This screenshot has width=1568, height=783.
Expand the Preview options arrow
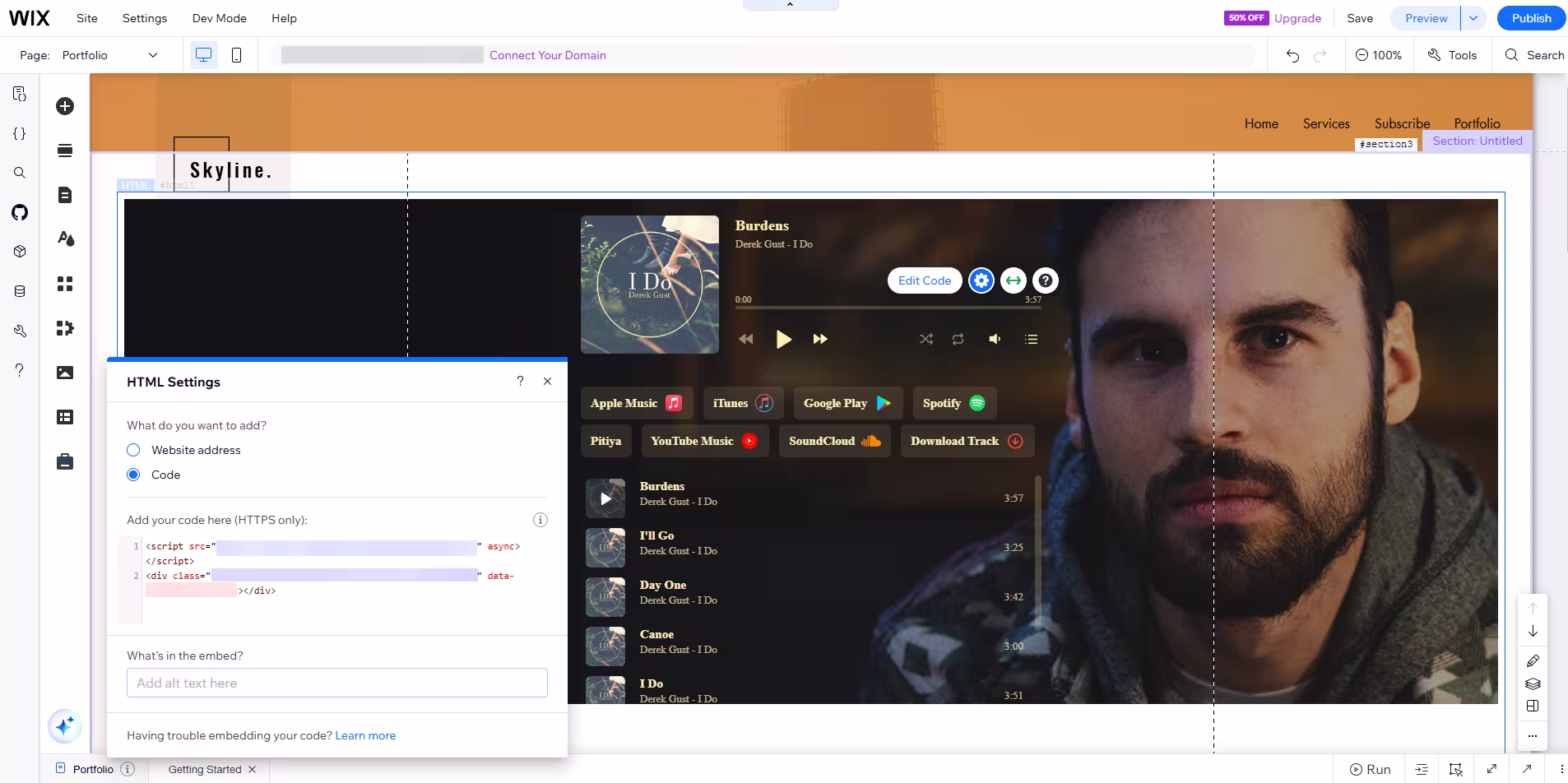pos(1473,18)
